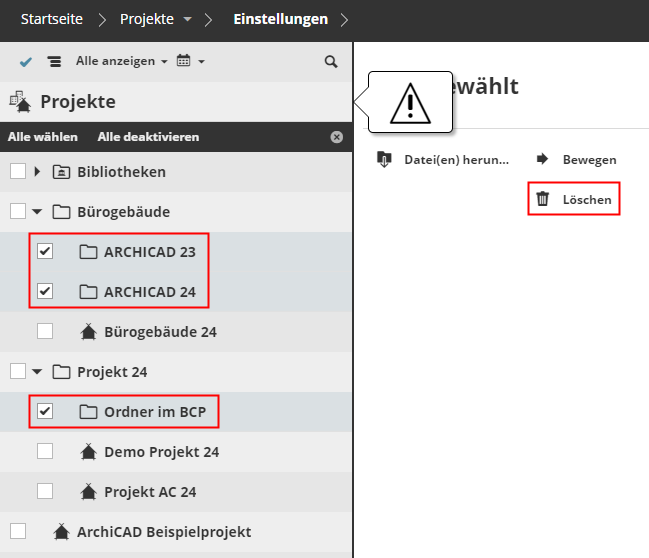Click the calendar filter icon
The width and height of the screenshot is (649, 558).
tap(184, 62)
